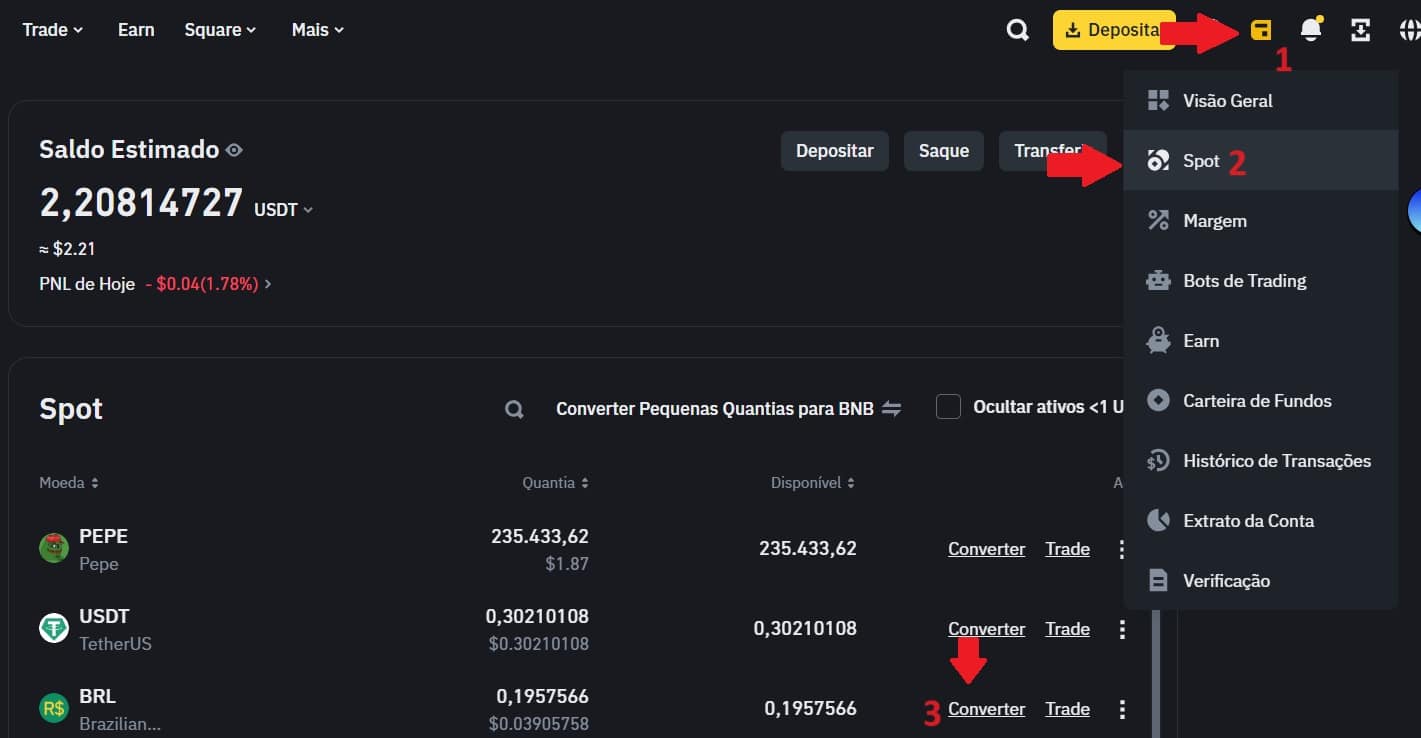Sort by Disponível column
1421x738 pixels.
[x=813, y=482]
